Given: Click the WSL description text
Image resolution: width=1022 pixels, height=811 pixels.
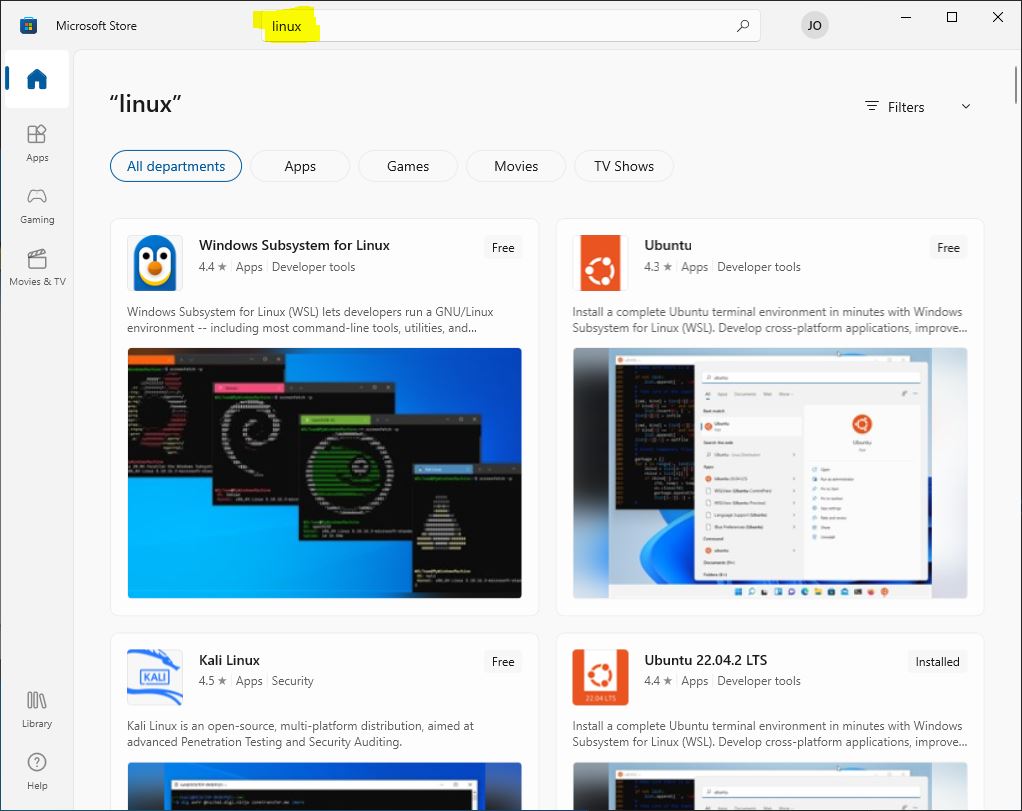Looking at the screenshot, I should [310, 319].
